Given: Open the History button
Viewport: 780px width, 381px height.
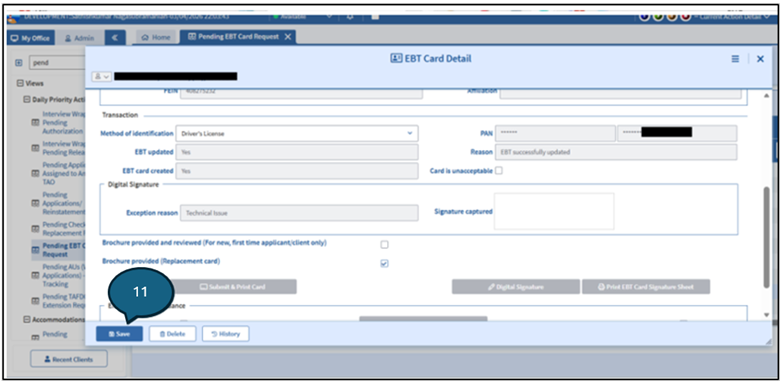Looking at the screenshot, I should click(225, 334).
